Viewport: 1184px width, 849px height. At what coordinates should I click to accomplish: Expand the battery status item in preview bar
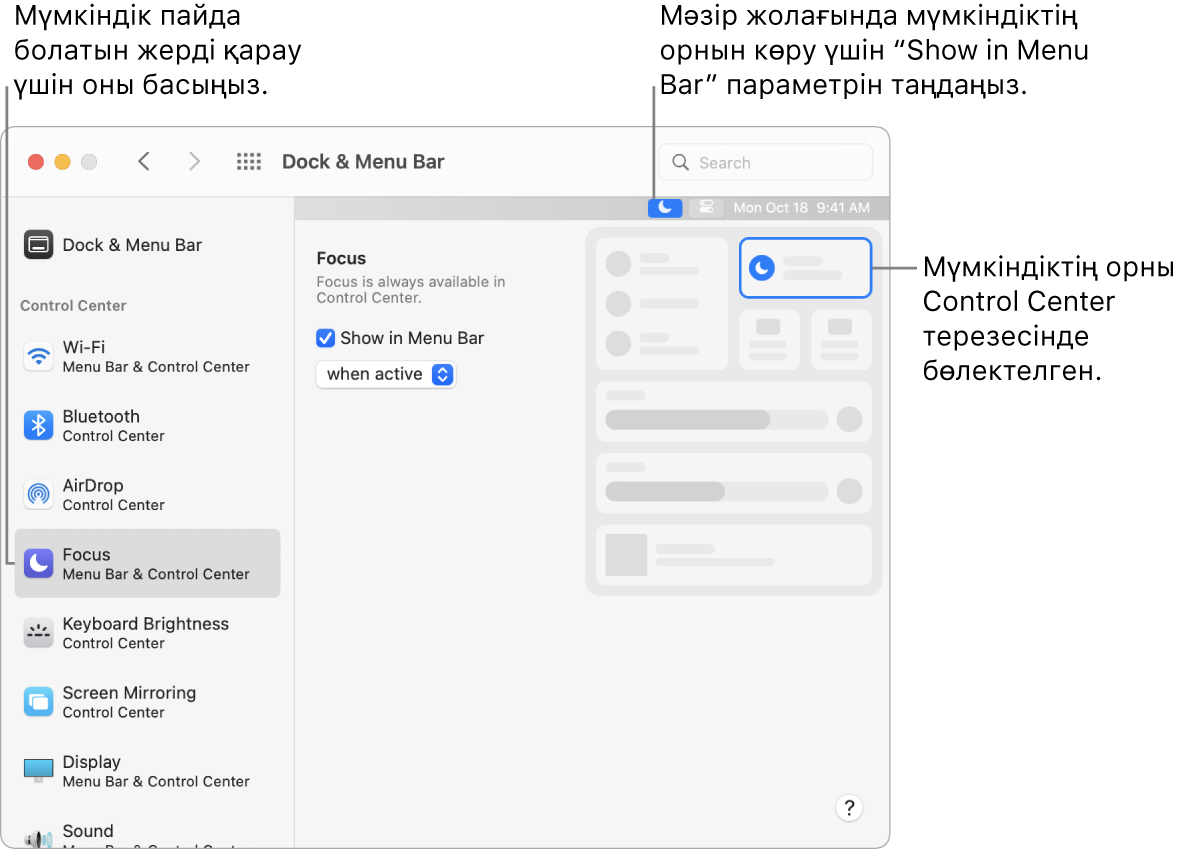coord(705,207)
